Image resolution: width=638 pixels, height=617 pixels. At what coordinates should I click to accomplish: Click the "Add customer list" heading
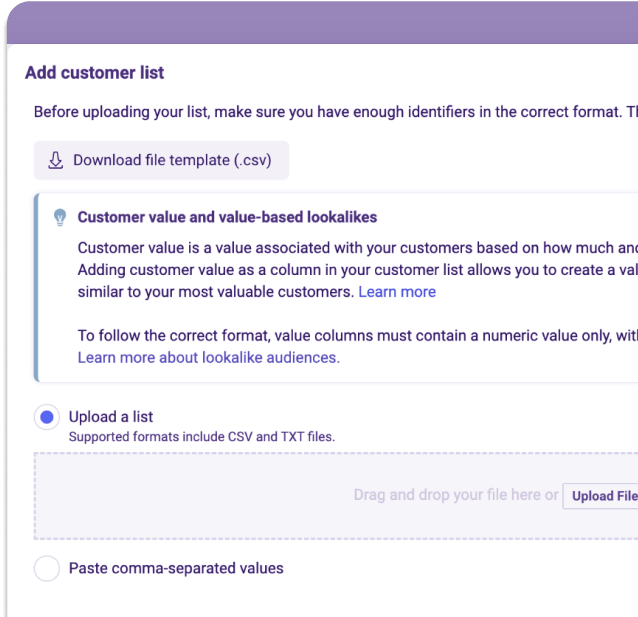click(94, 73)
